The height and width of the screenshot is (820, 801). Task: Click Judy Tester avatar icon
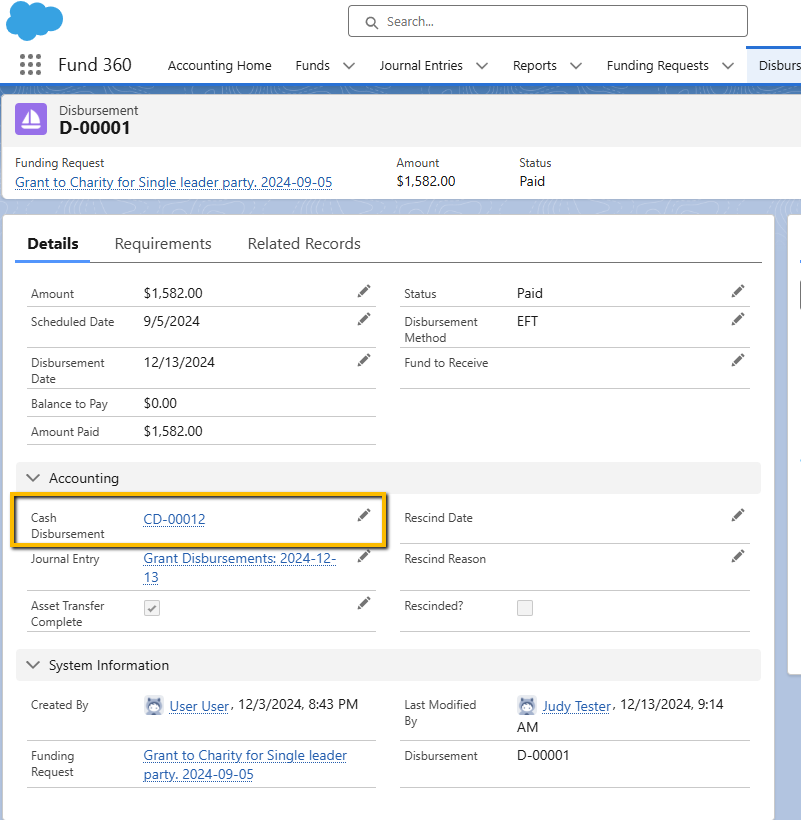click(527, 705)
